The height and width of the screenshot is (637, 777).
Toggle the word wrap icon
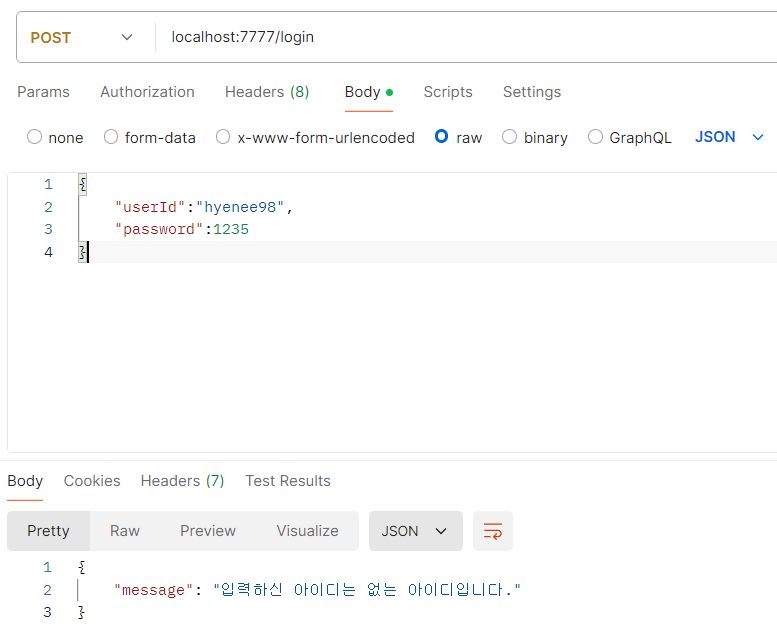[x=493, y=531]
